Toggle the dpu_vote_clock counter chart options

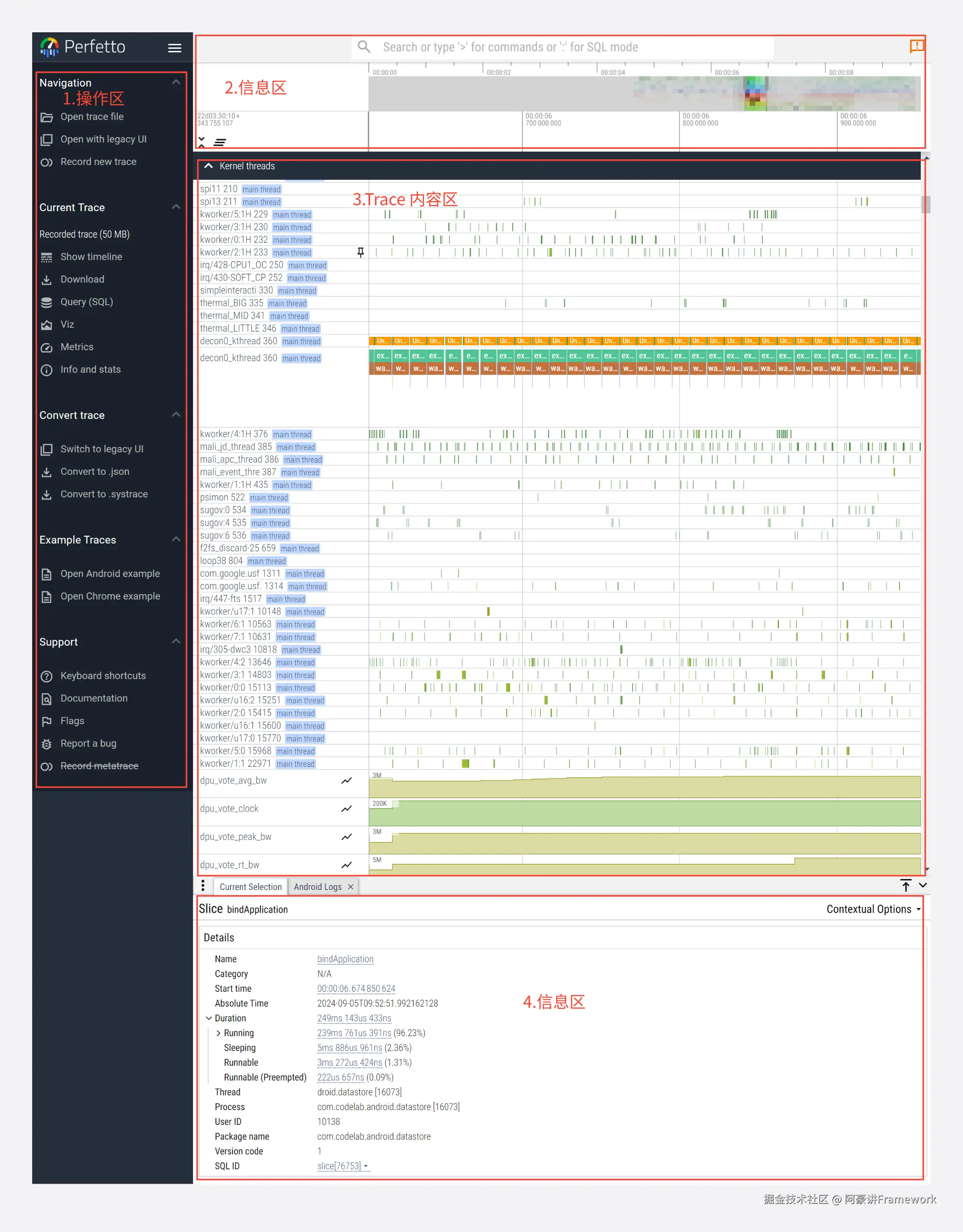347,809
